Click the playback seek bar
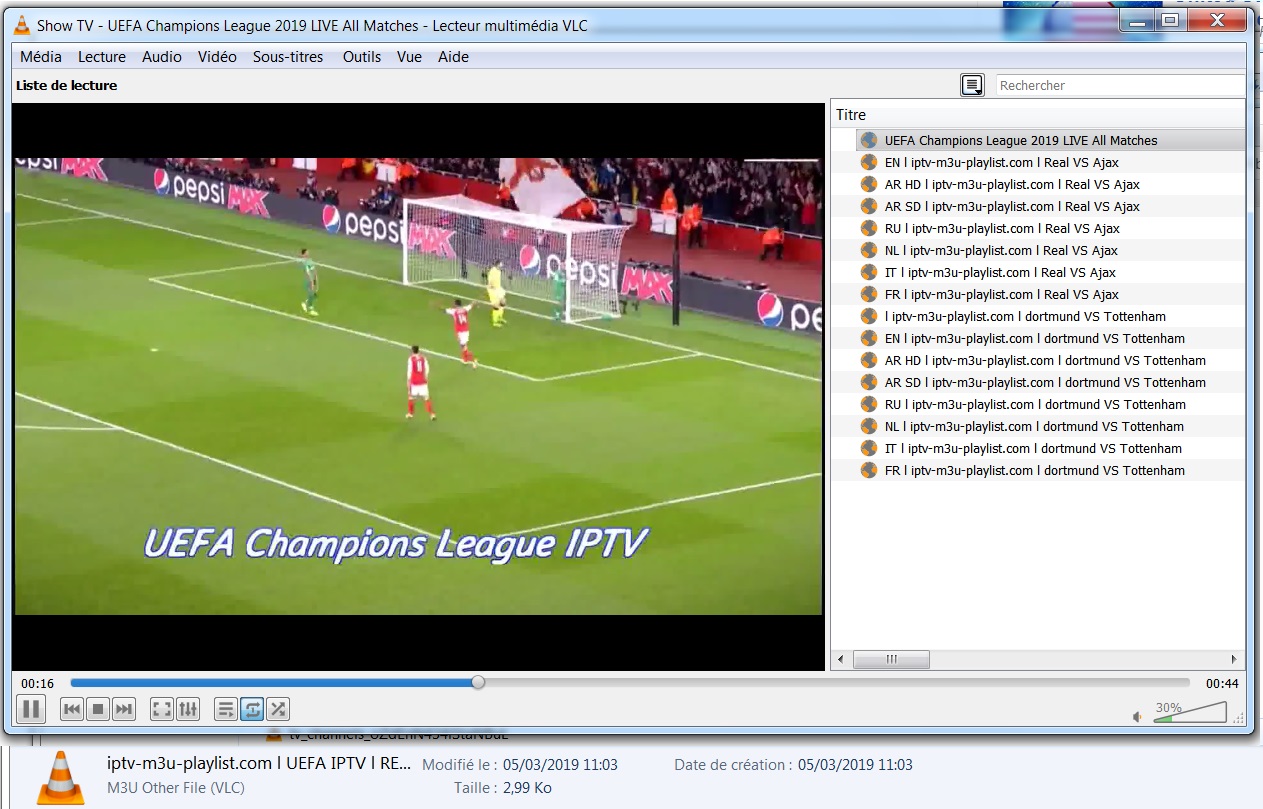Image resolution: width=1263 pixels, height=809 pixels. (630, 683)
